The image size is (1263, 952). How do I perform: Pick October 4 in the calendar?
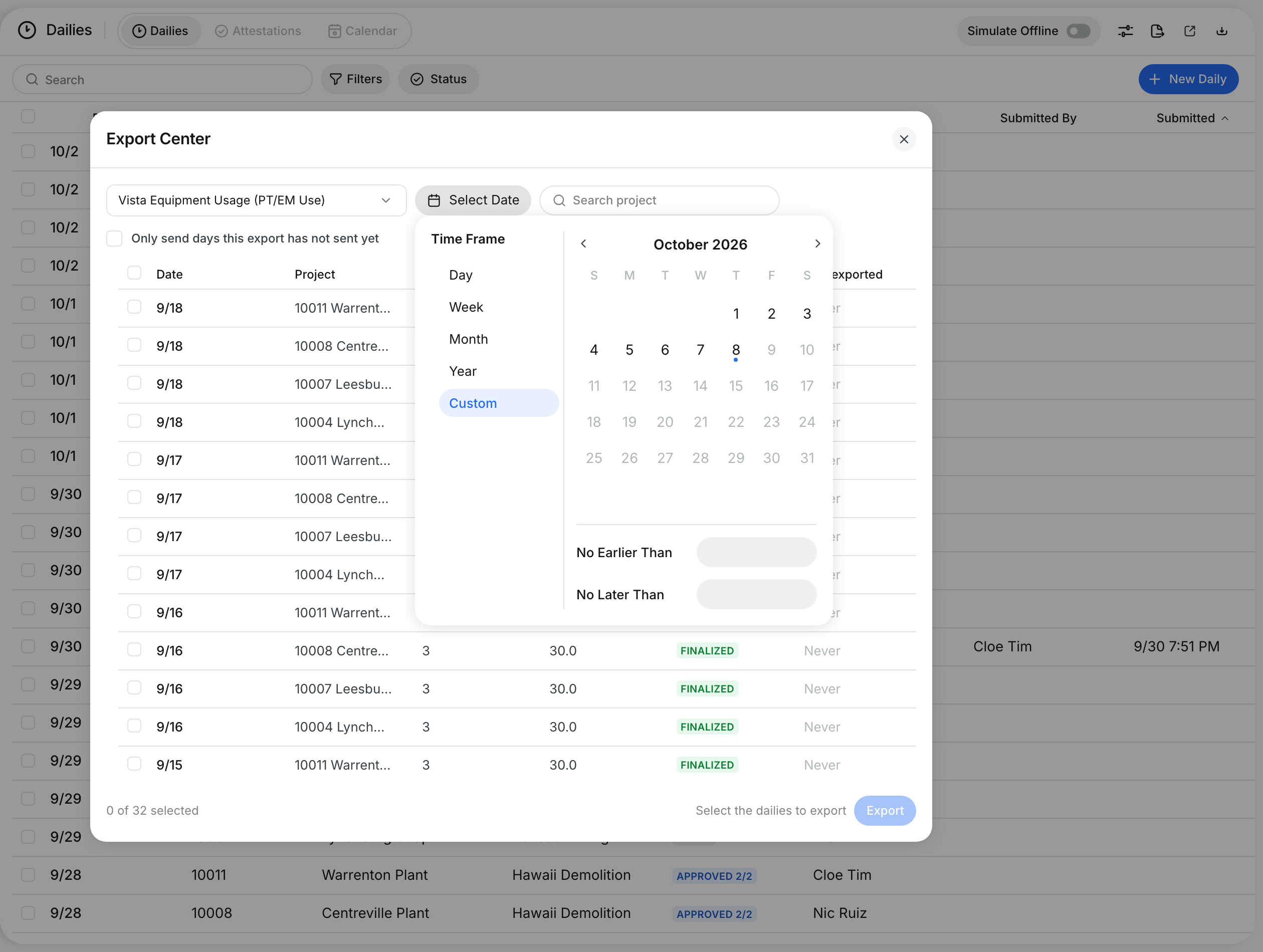tap(594, 350)
